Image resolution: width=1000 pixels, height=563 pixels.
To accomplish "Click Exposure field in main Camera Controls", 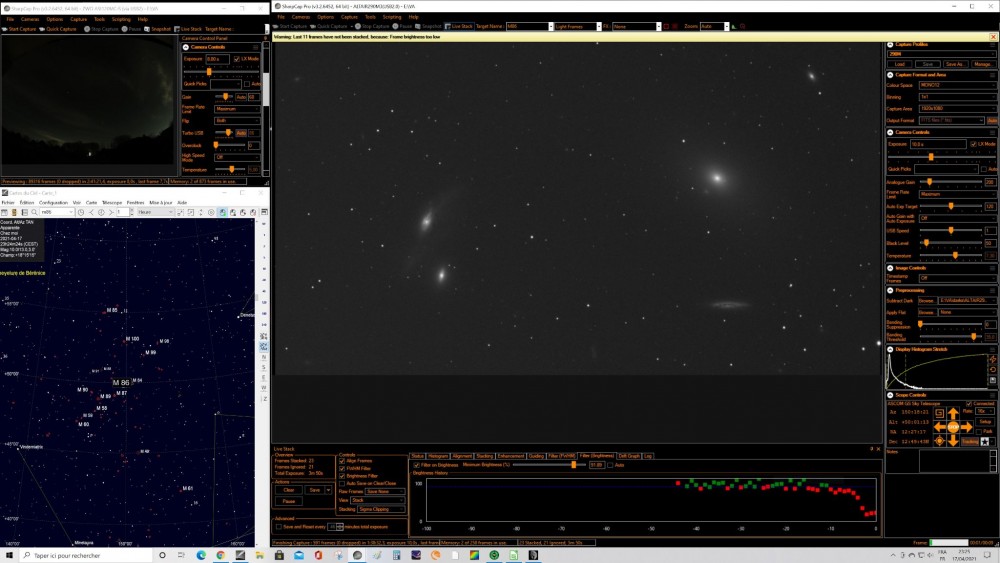I will pyautogui.click(x=938, y=144).
